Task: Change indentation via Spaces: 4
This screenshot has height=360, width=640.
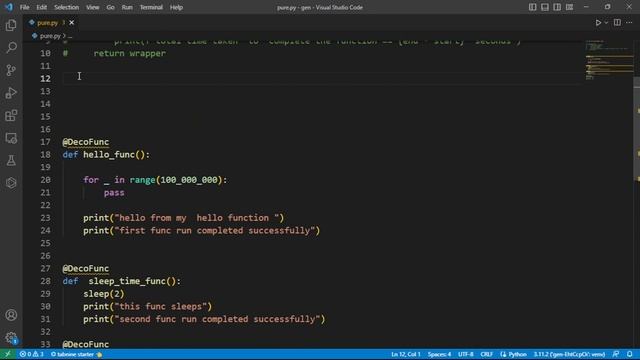Action: pos(439,354)
